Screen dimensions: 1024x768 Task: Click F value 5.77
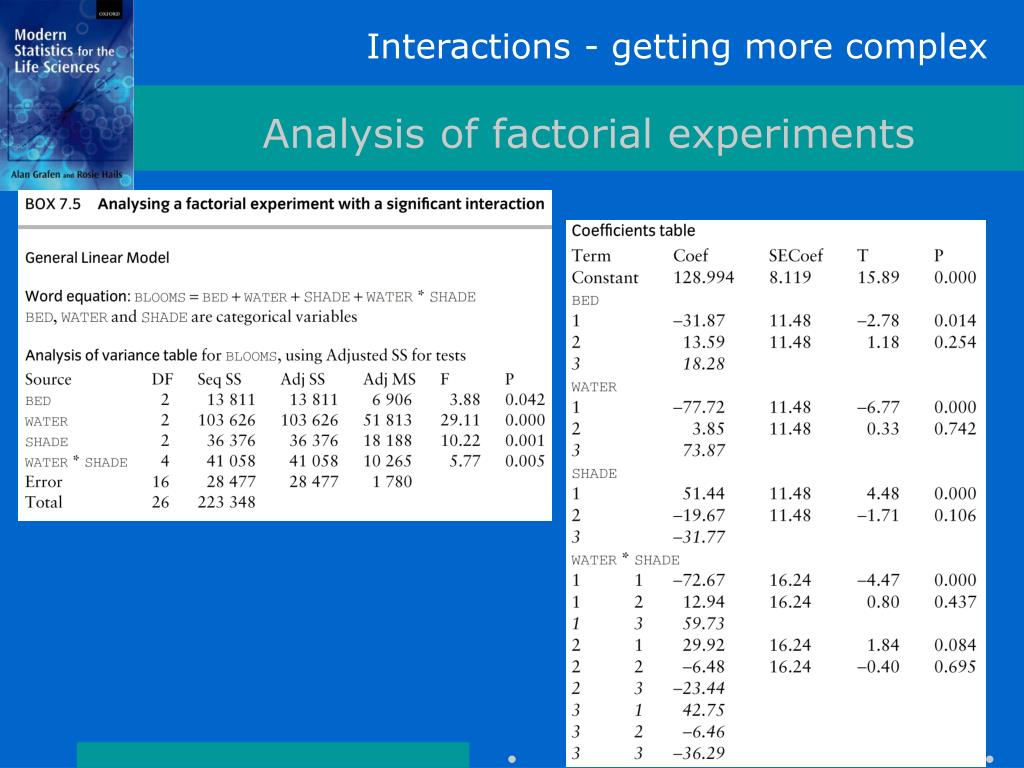pyautogui.click(x=464, y=461)
